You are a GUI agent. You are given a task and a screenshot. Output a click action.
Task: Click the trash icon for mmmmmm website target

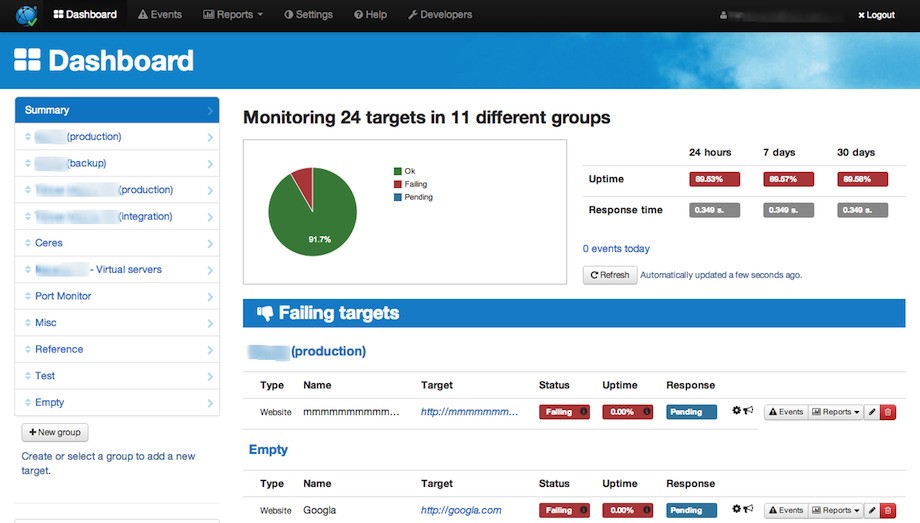(888, 412)
